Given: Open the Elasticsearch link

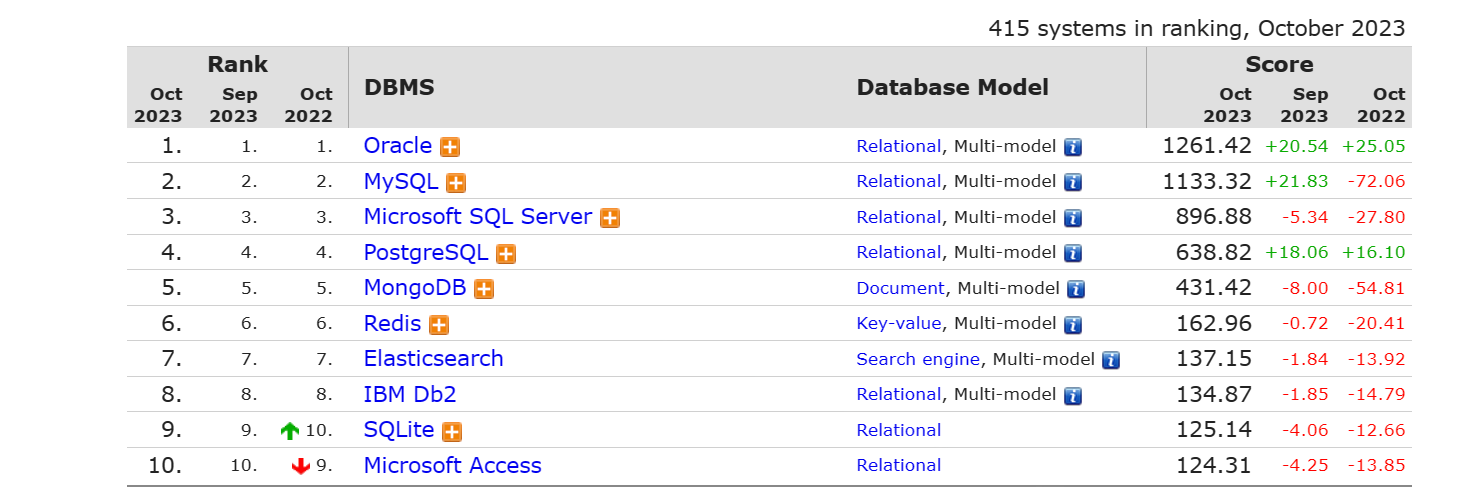Looking at the screenshot, I should [x=434, y=359].
